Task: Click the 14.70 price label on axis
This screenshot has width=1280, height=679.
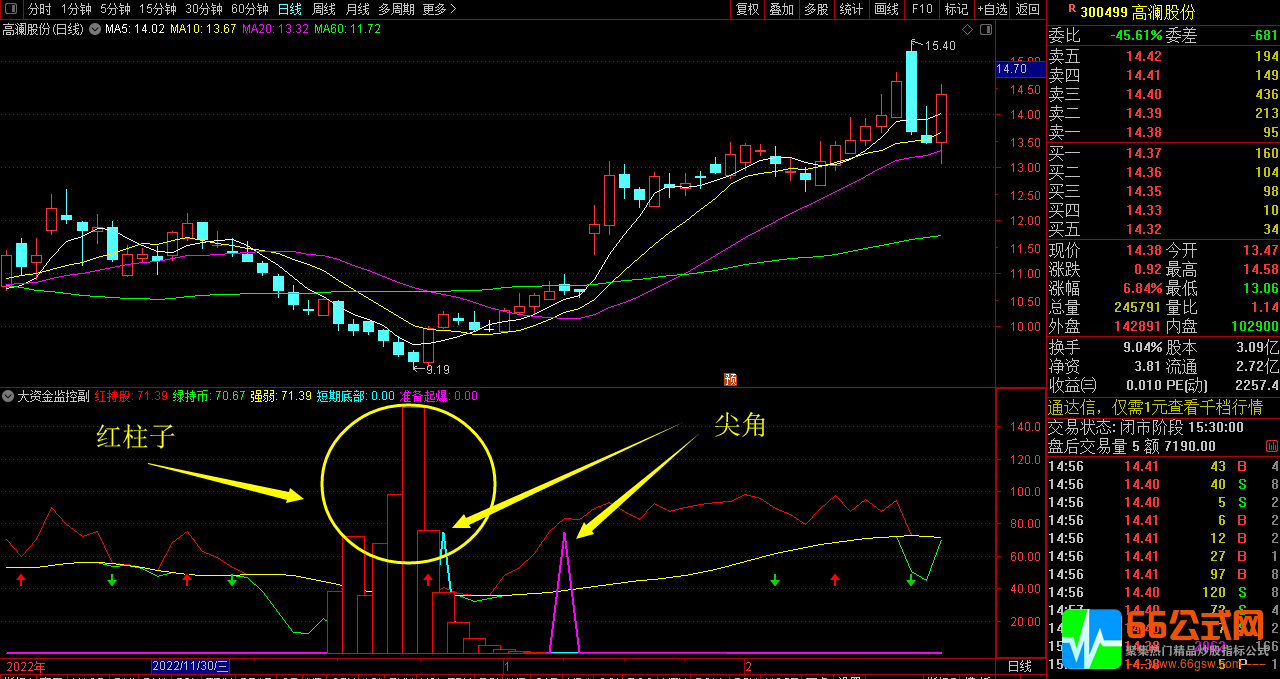Action: 1012,69
